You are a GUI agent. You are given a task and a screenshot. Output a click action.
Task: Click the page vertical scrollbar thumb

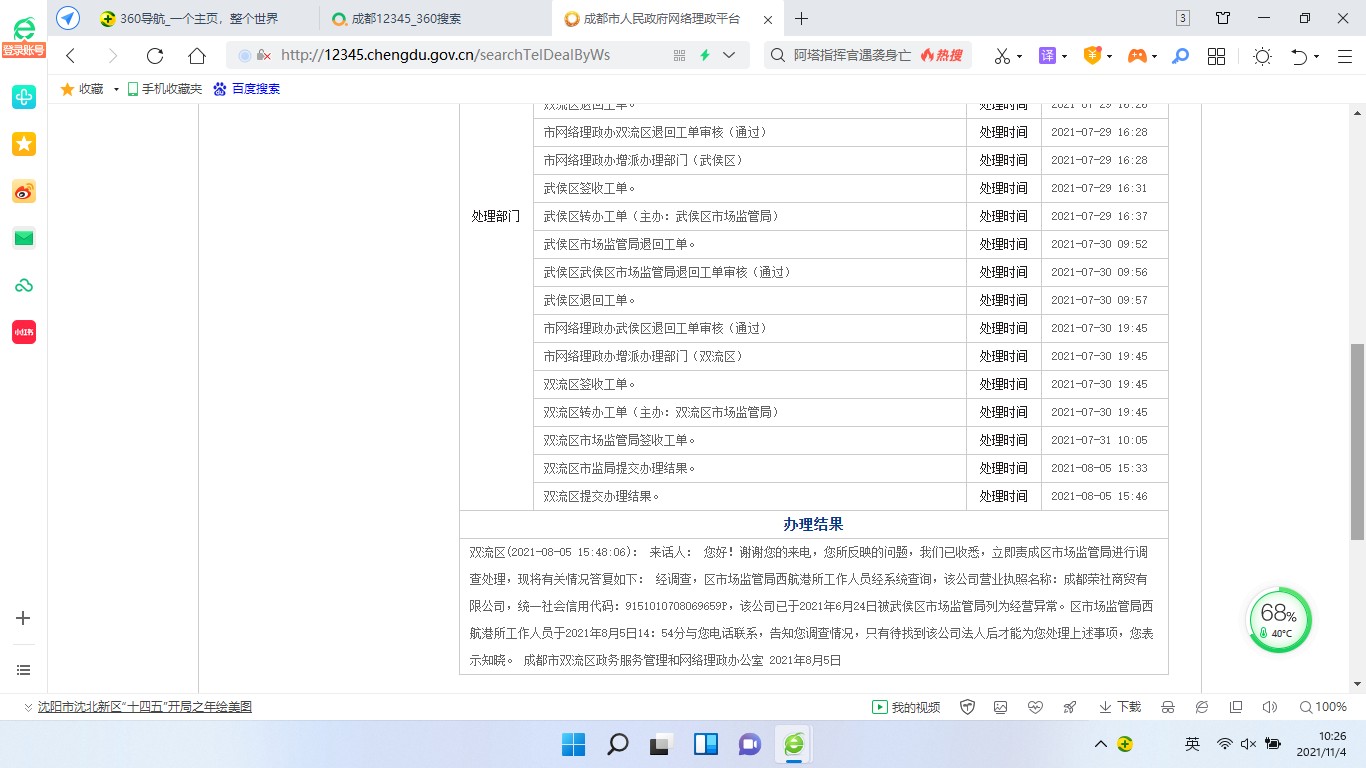(x=1357, y=440)
